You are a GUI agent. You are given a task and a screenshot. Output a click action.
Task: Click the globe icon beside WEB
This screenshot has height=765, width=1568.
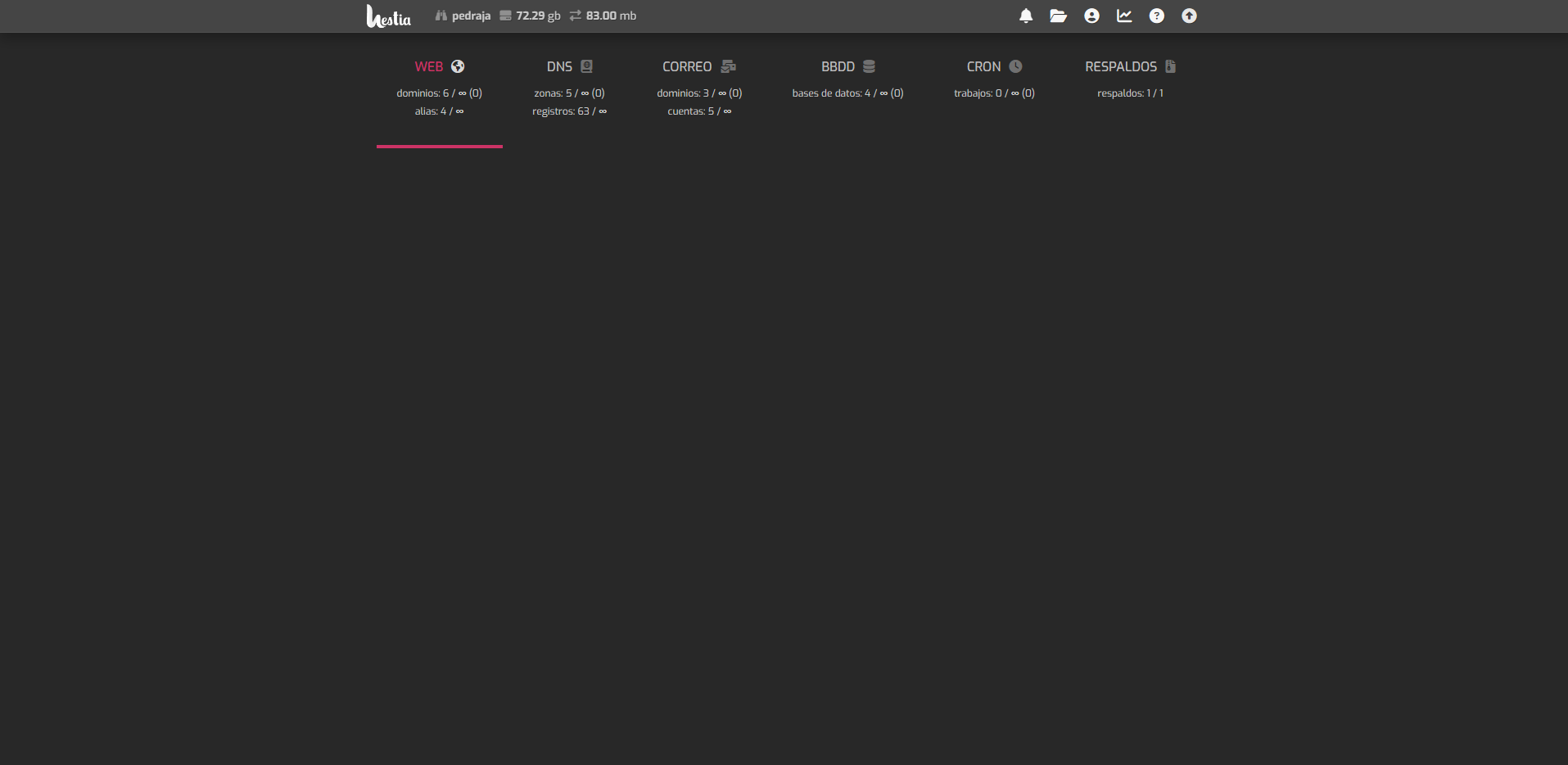[x=458, y=66]
